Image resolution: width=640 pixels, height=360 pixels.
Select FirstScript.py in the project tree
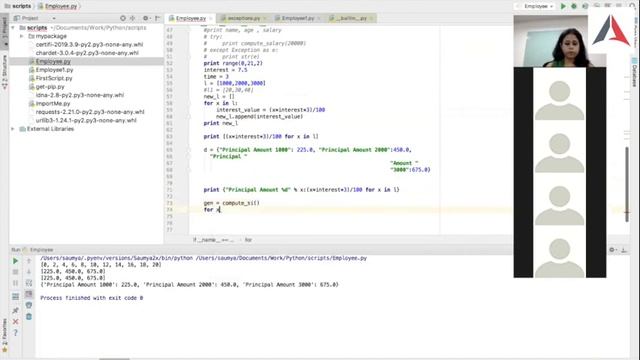(54, 78)
